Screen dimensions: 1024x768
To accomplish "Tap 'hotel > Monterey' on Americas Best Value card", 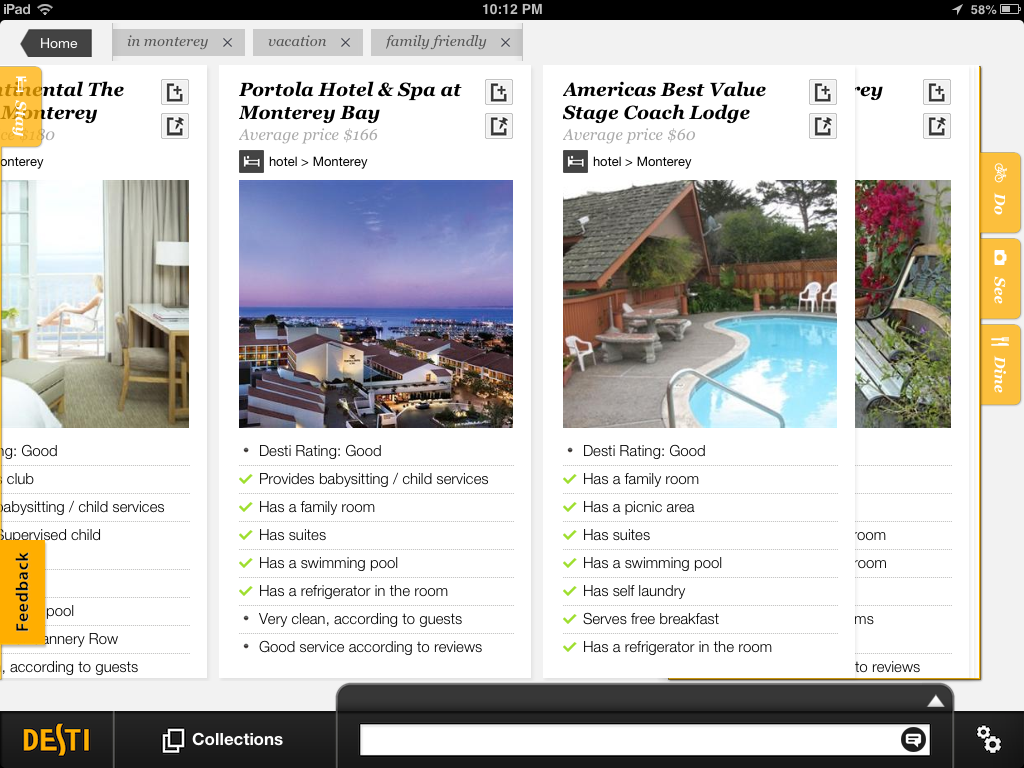I will click(x=642, y=161).
